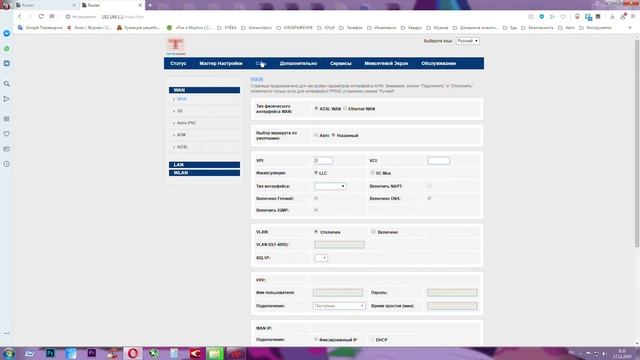Open the Сервисы menu tab
640x360 pixels.
341,63
